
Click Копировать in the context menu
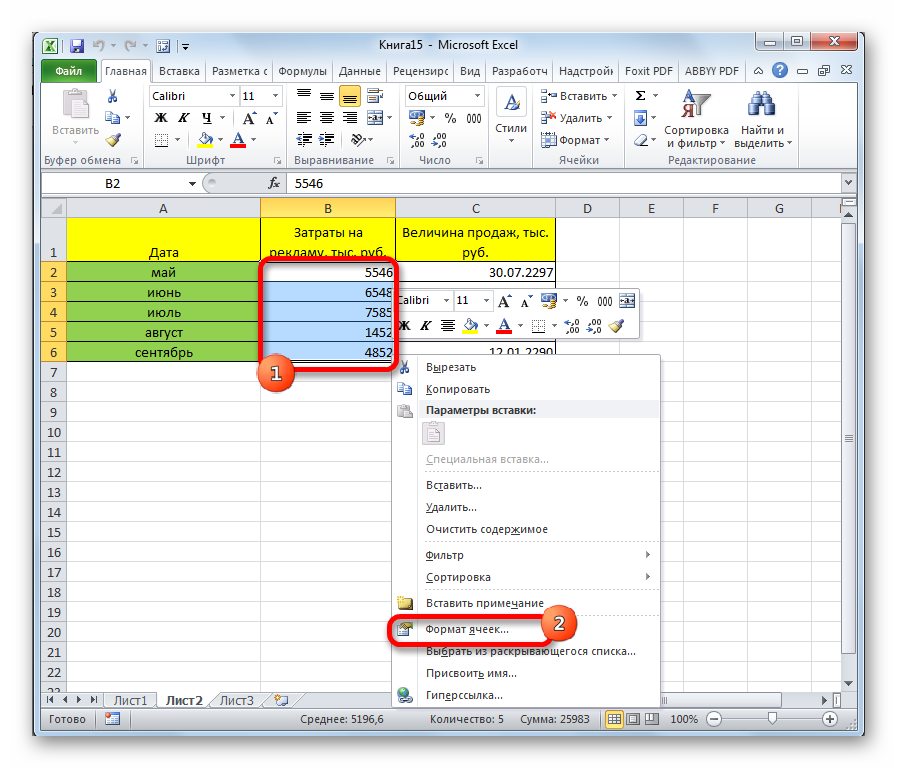[x=458, y=389]
